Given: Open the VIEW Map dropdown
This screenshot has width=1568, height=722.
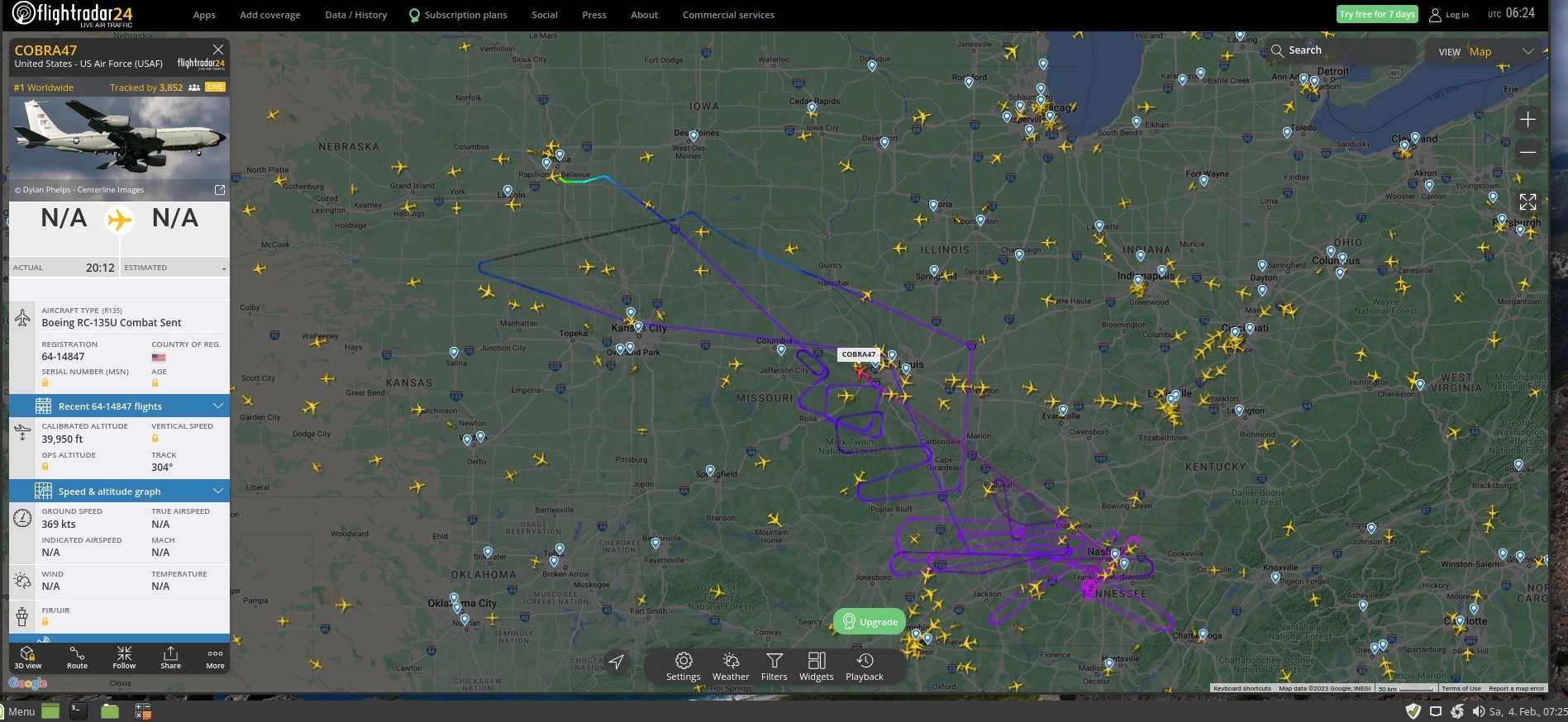Looking at the screenshot, I should tap(1486, 51).
